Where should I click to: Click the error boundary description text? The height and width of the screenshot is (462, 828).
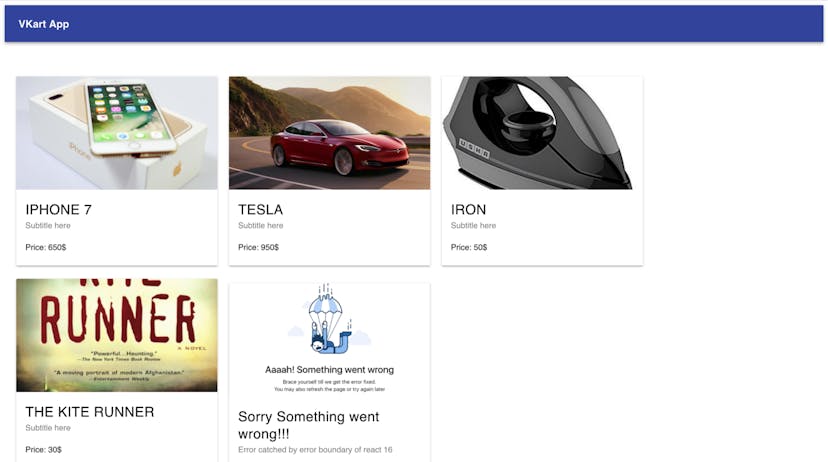coord(315,450)
